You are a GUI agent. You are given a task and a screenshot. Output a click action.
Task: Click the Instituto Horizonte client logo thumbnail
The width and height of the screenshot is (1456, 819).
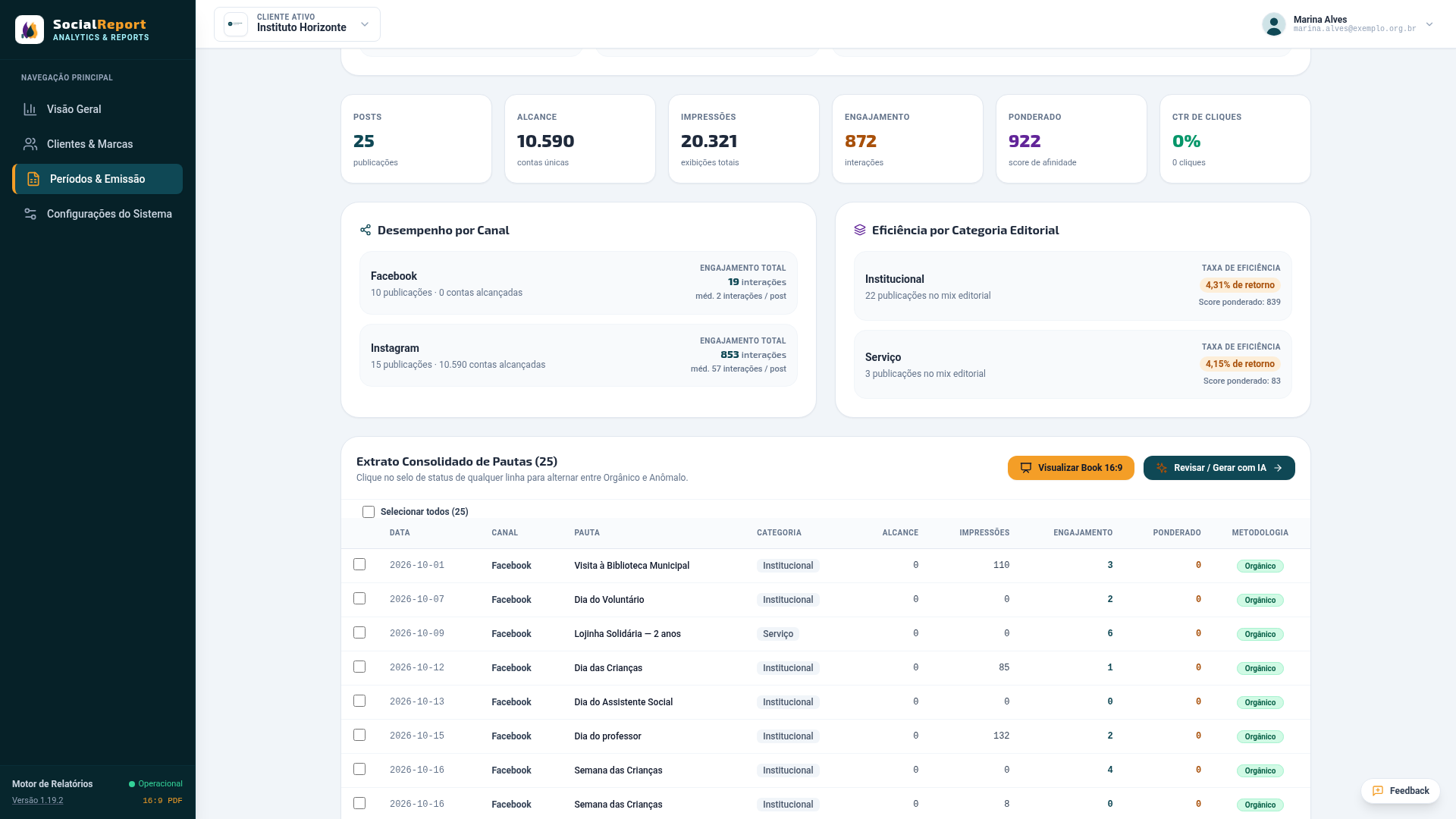click(x=236, y=24)
